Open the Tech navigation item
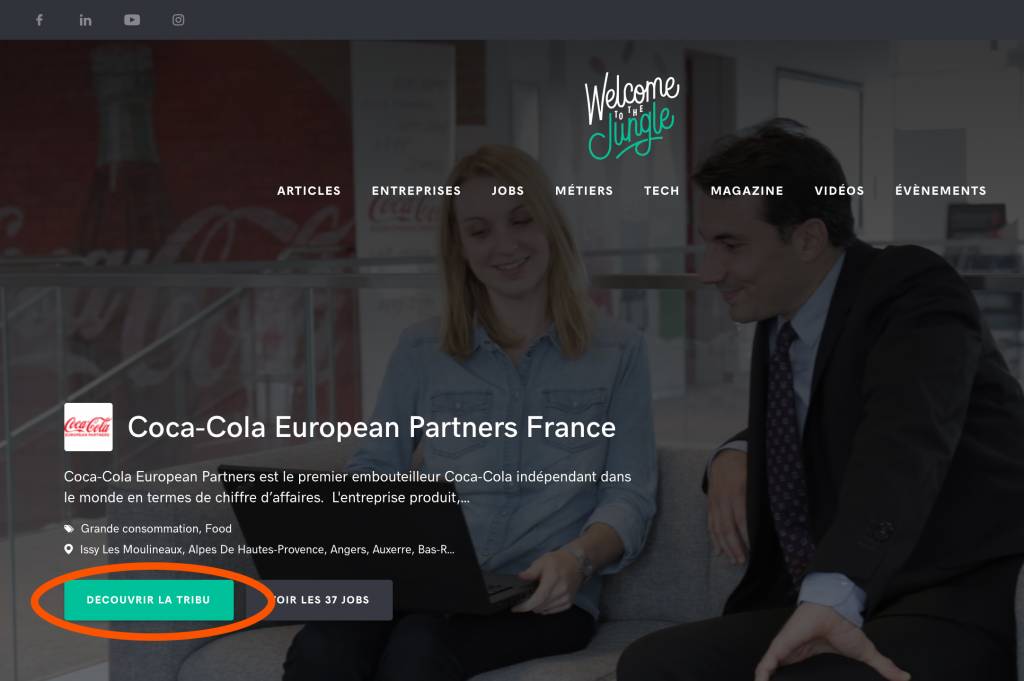This screenshot has width=1024, height=681. [x=662, y=191]
